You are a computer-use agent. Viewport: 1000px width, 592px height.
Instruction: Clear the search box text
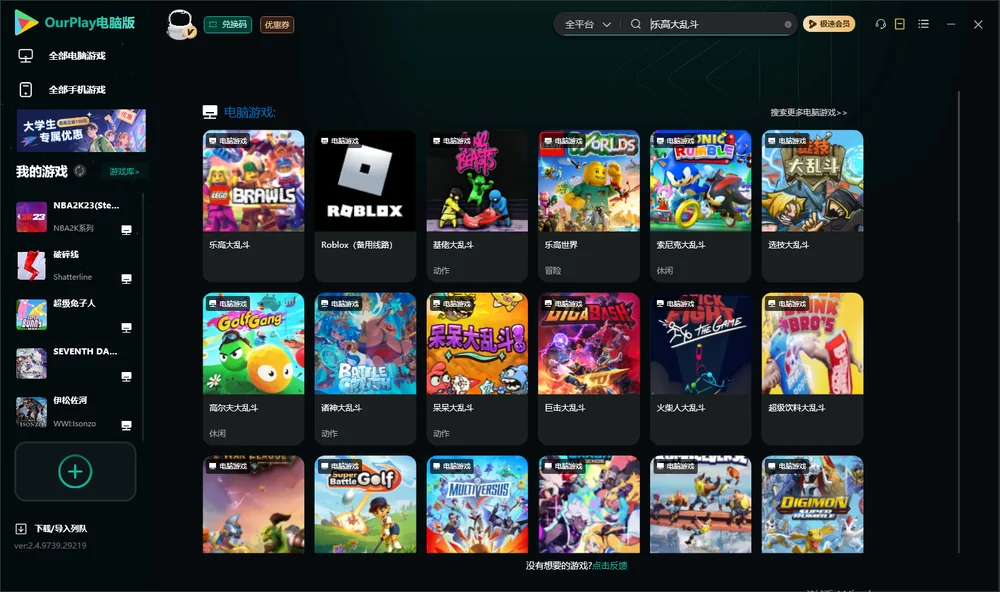(x=788, y=24)
